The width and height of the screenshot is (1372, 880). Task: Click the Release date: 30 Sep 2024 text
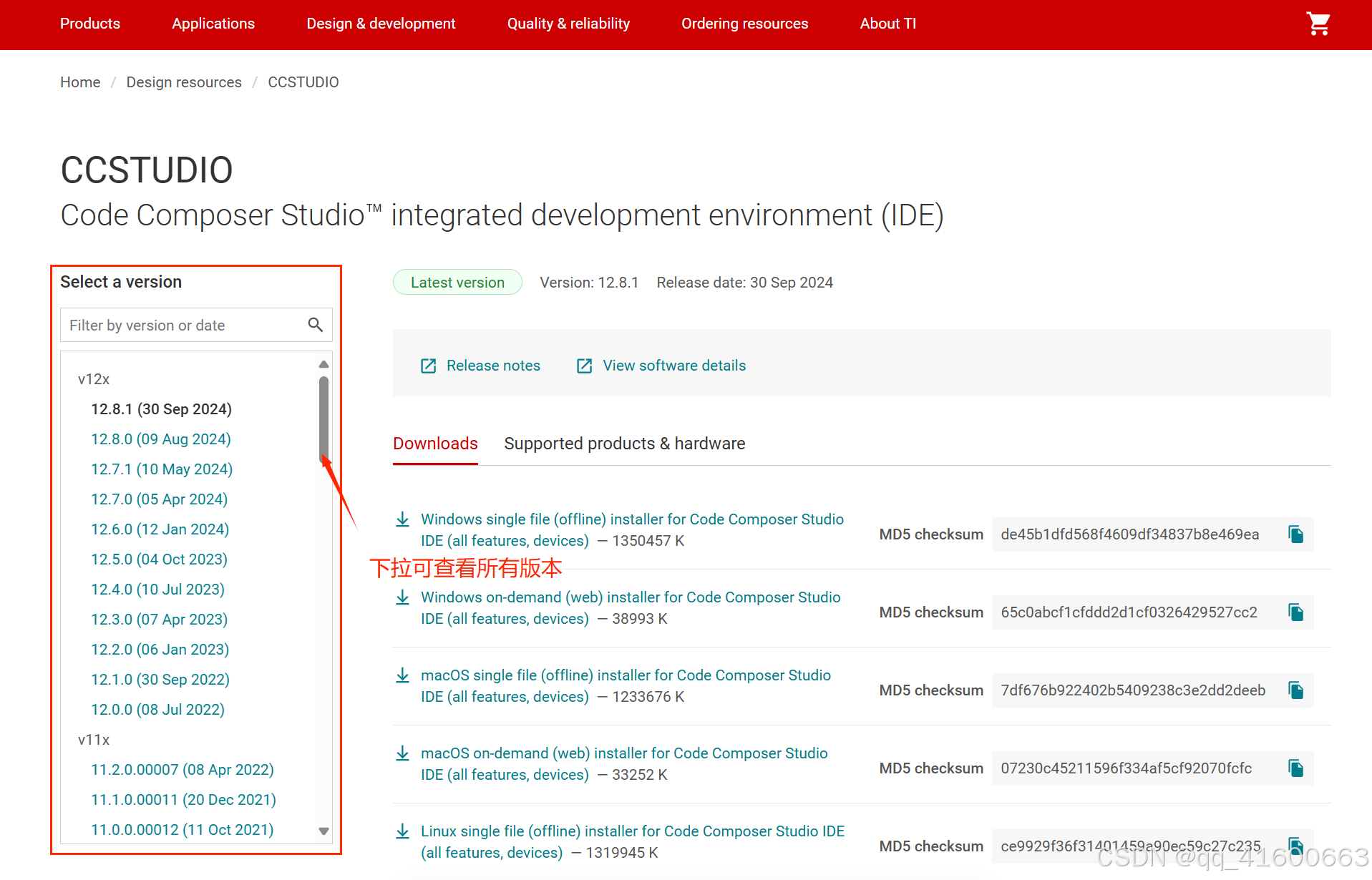pyautogui.click(x=744, y=283)
